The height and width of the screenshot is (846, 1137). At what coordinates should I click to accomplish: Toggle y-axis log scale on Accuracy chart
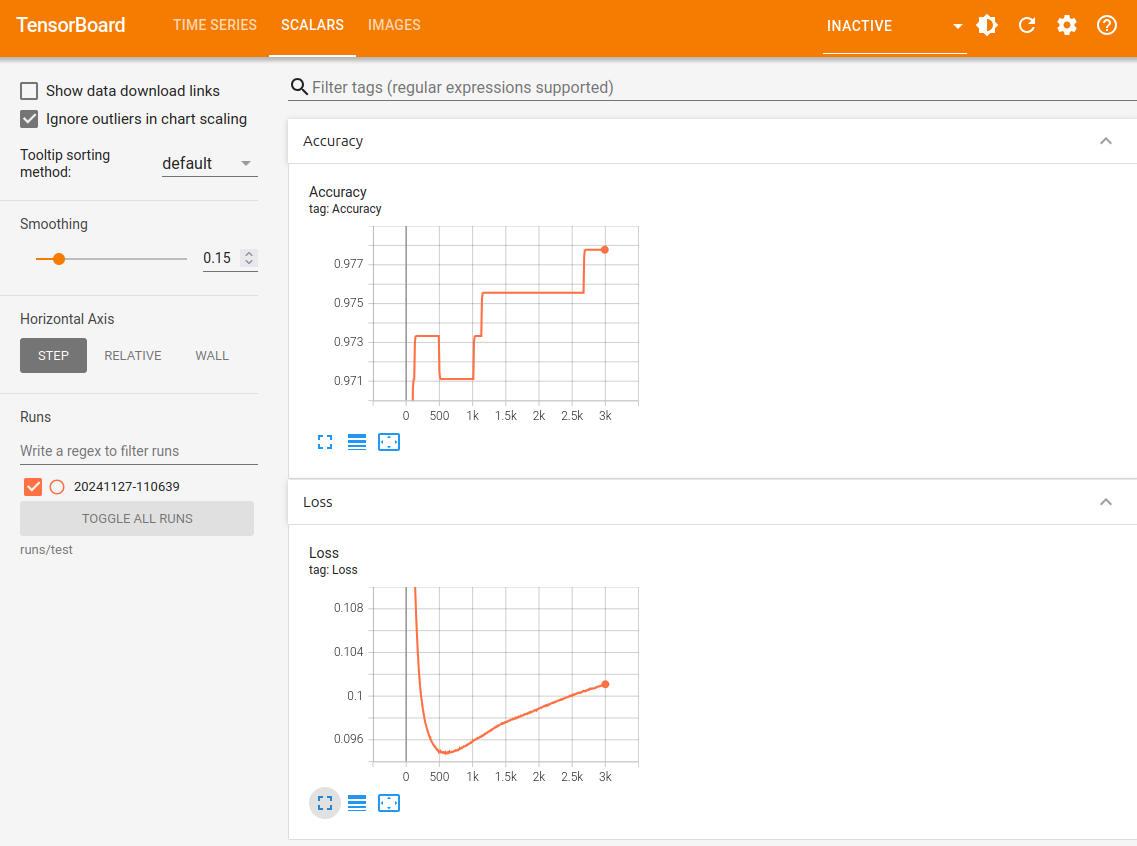pos(357,442)
